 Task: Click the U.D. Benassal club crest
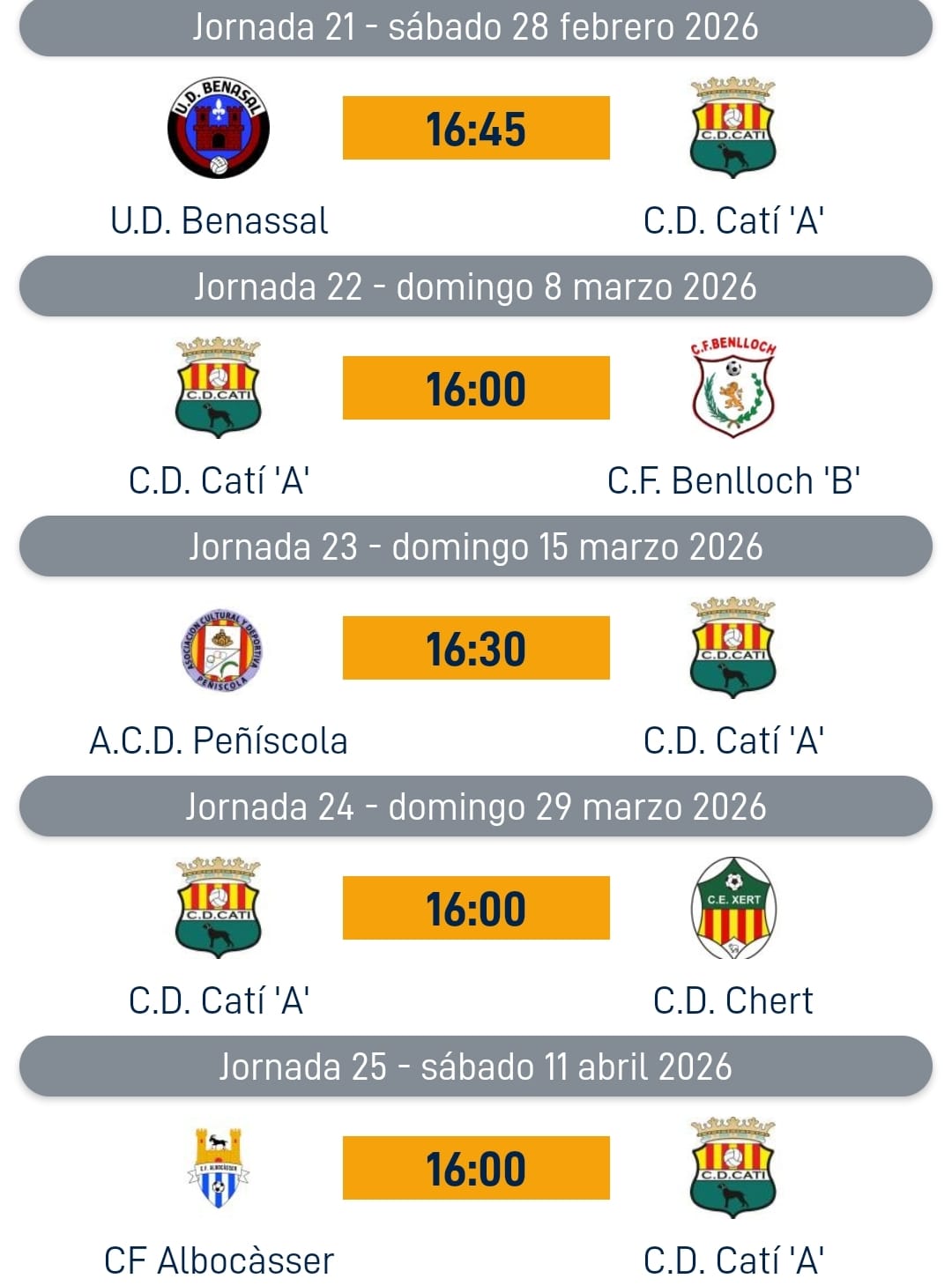click(x=219, y=128)
